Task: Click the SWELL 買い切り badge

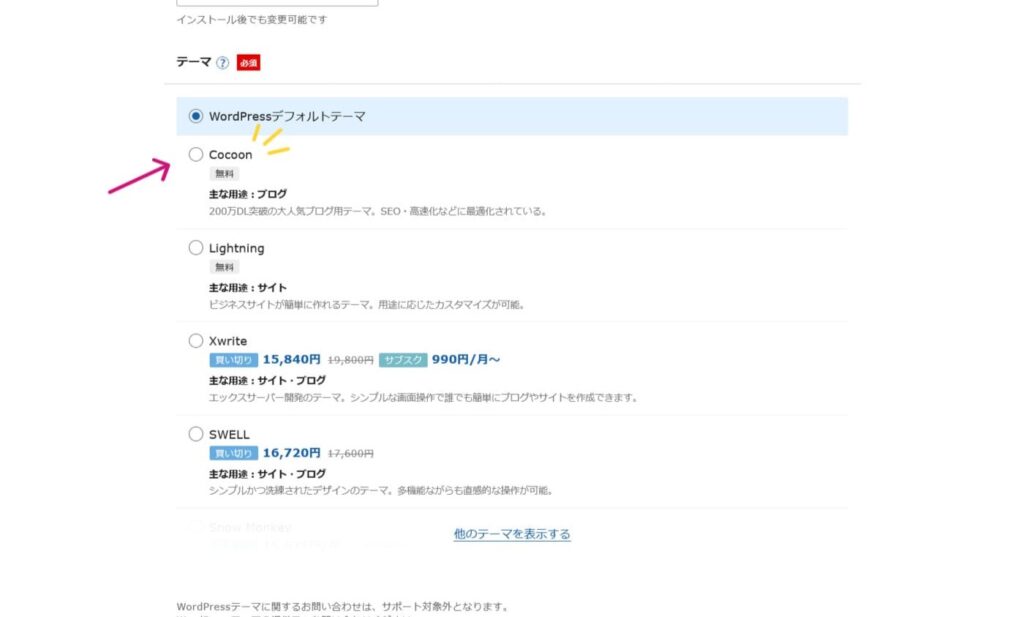Action: click(x=233, y=453)
